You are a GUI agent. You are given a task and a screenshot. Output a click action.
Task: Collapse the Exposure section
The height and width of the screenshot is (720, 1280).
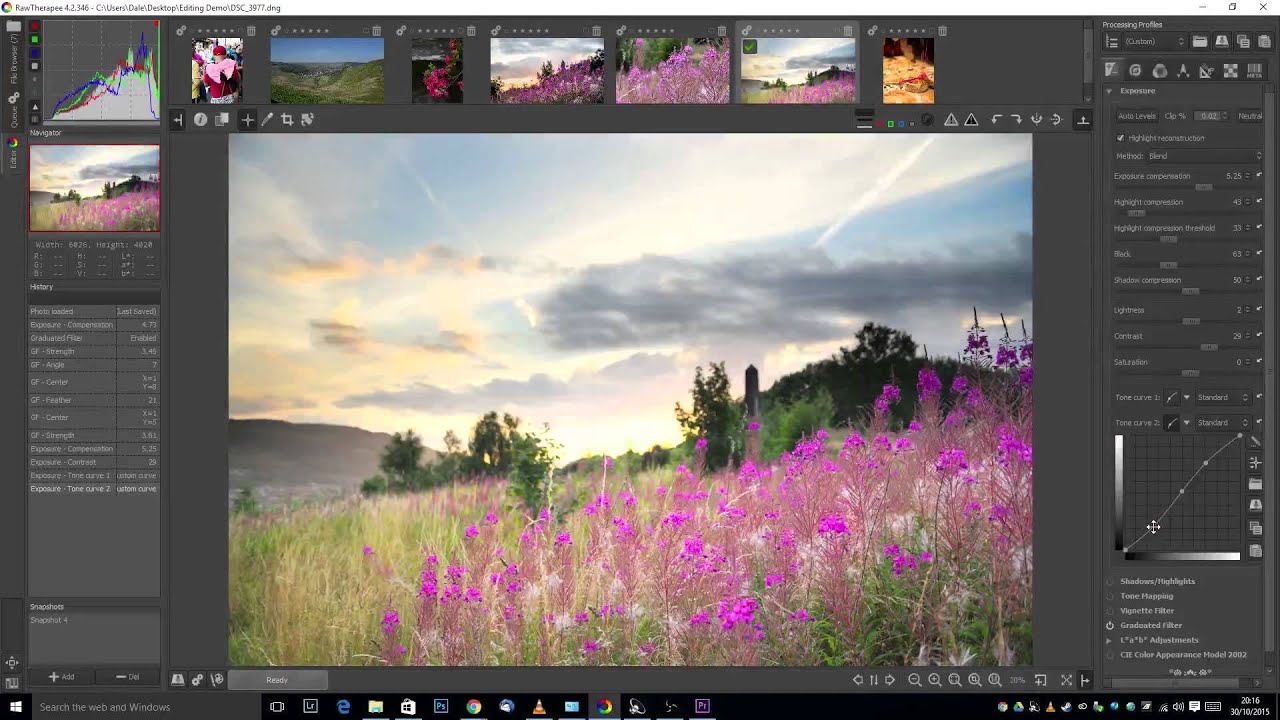(1109, 91)
